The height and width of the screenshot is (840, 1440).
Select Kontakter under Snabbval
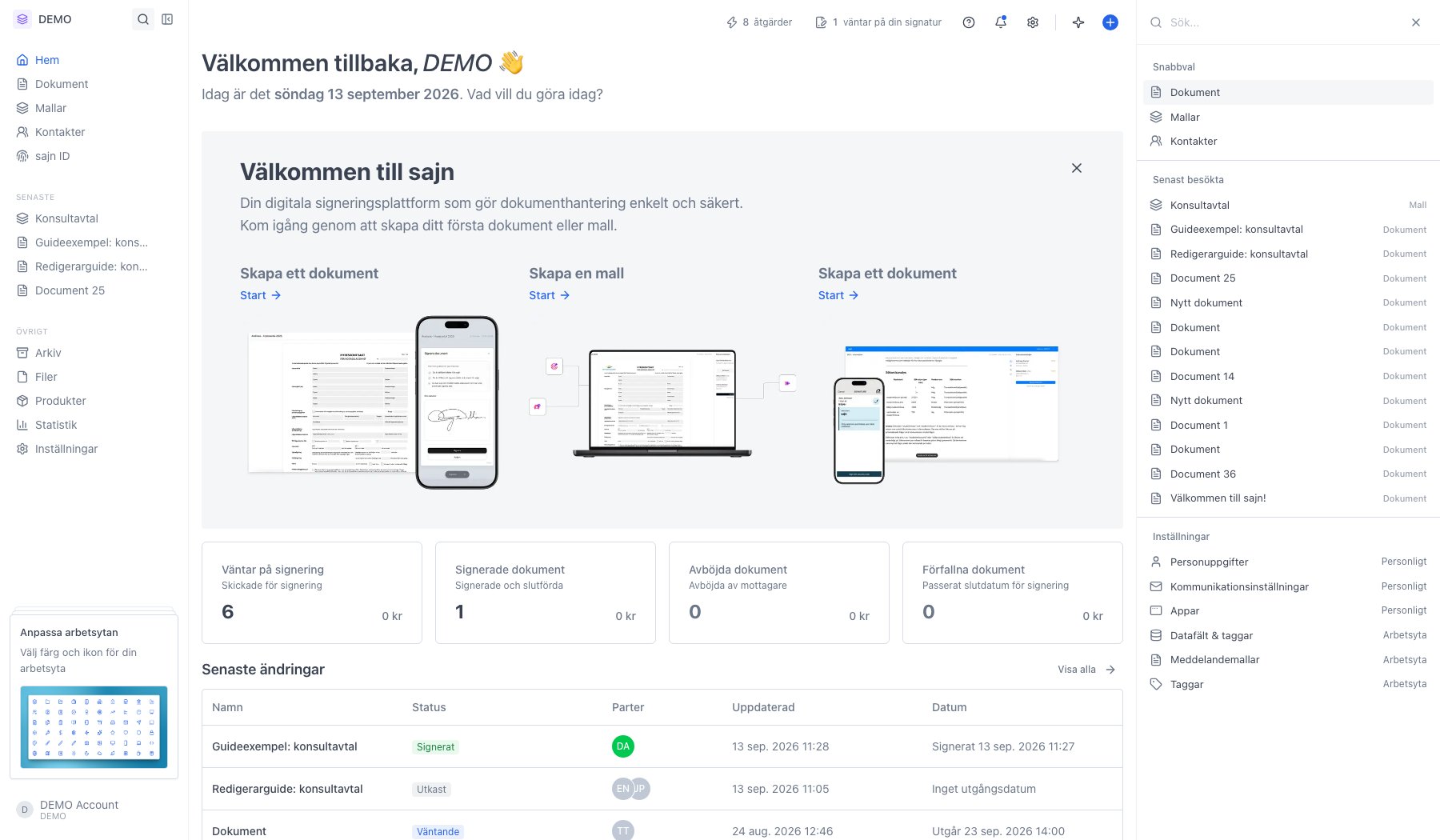coord(1288,141)
